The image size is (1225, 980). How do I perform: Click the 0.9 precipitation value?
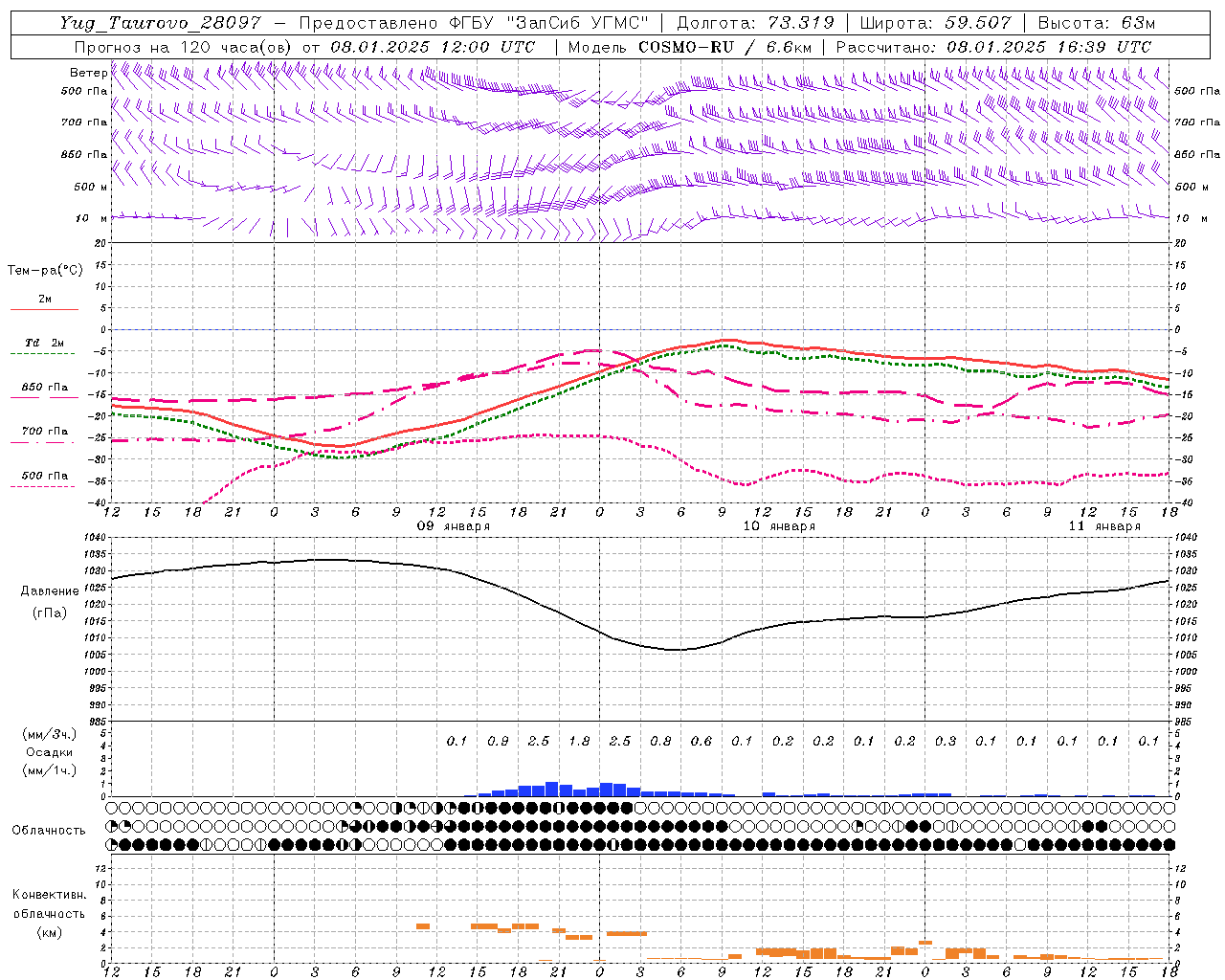[498, 741]
